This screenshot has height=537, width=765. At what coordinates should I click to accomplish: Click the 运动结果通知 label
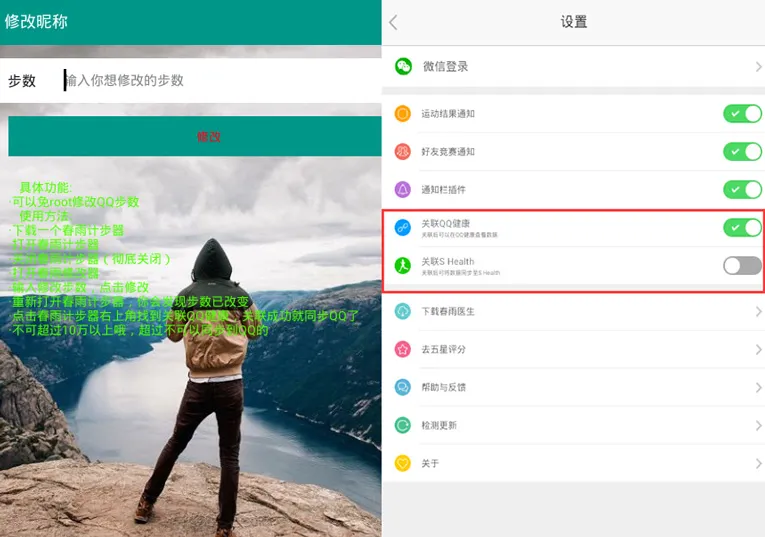(448, 114)
